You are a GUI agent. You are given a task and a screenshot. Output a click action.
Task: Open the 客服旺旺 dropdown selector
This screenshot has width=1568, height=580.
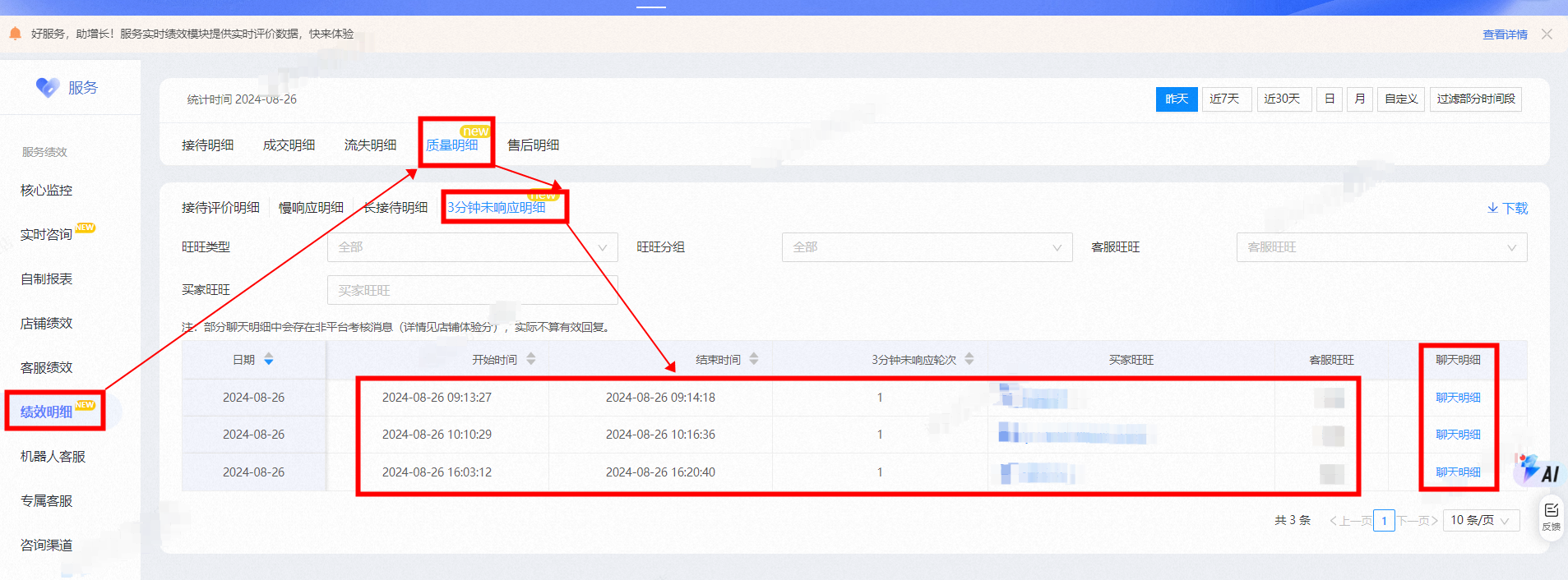(x=1381, y=247)
